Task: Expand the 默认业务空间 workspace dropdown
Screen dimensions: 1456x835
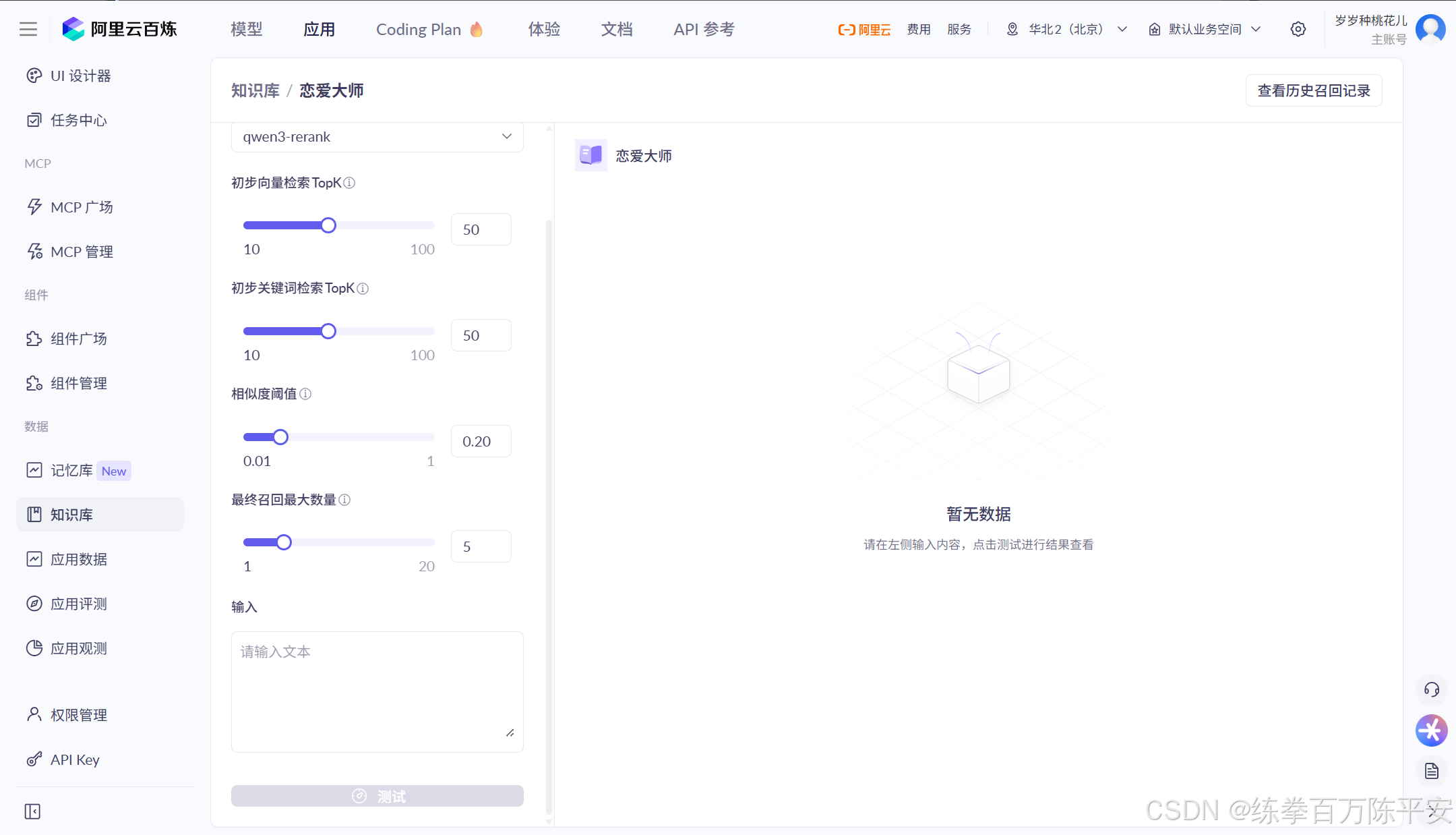Action: click(1205, 29)
